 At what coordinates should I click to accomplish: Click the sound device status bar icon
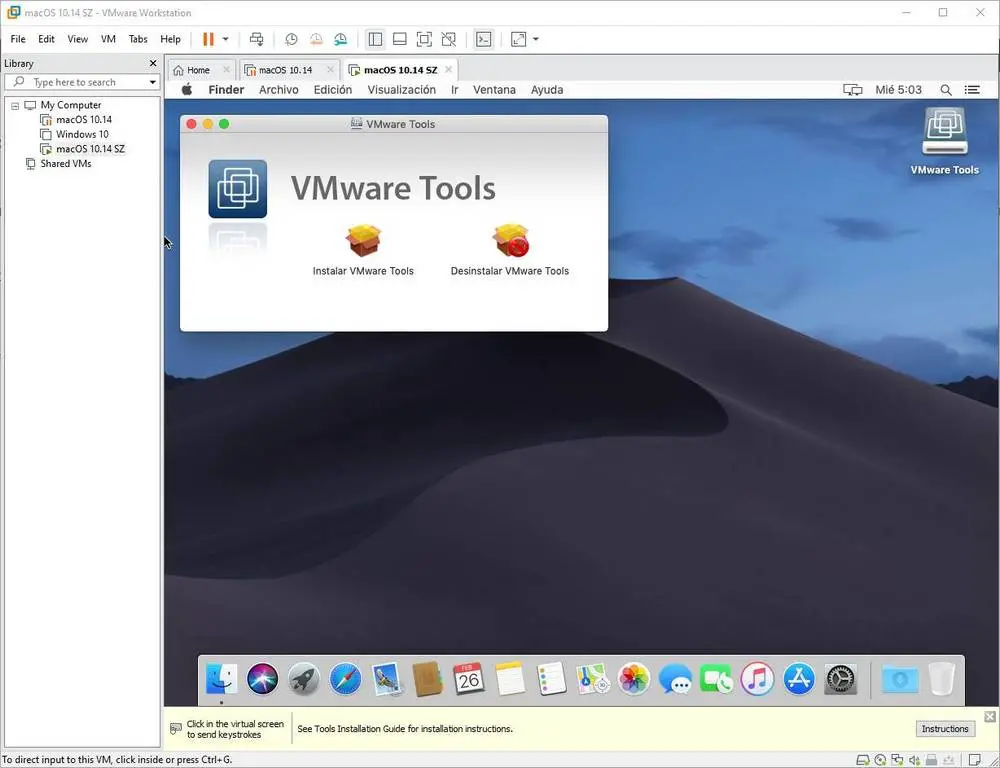point(915,760)
